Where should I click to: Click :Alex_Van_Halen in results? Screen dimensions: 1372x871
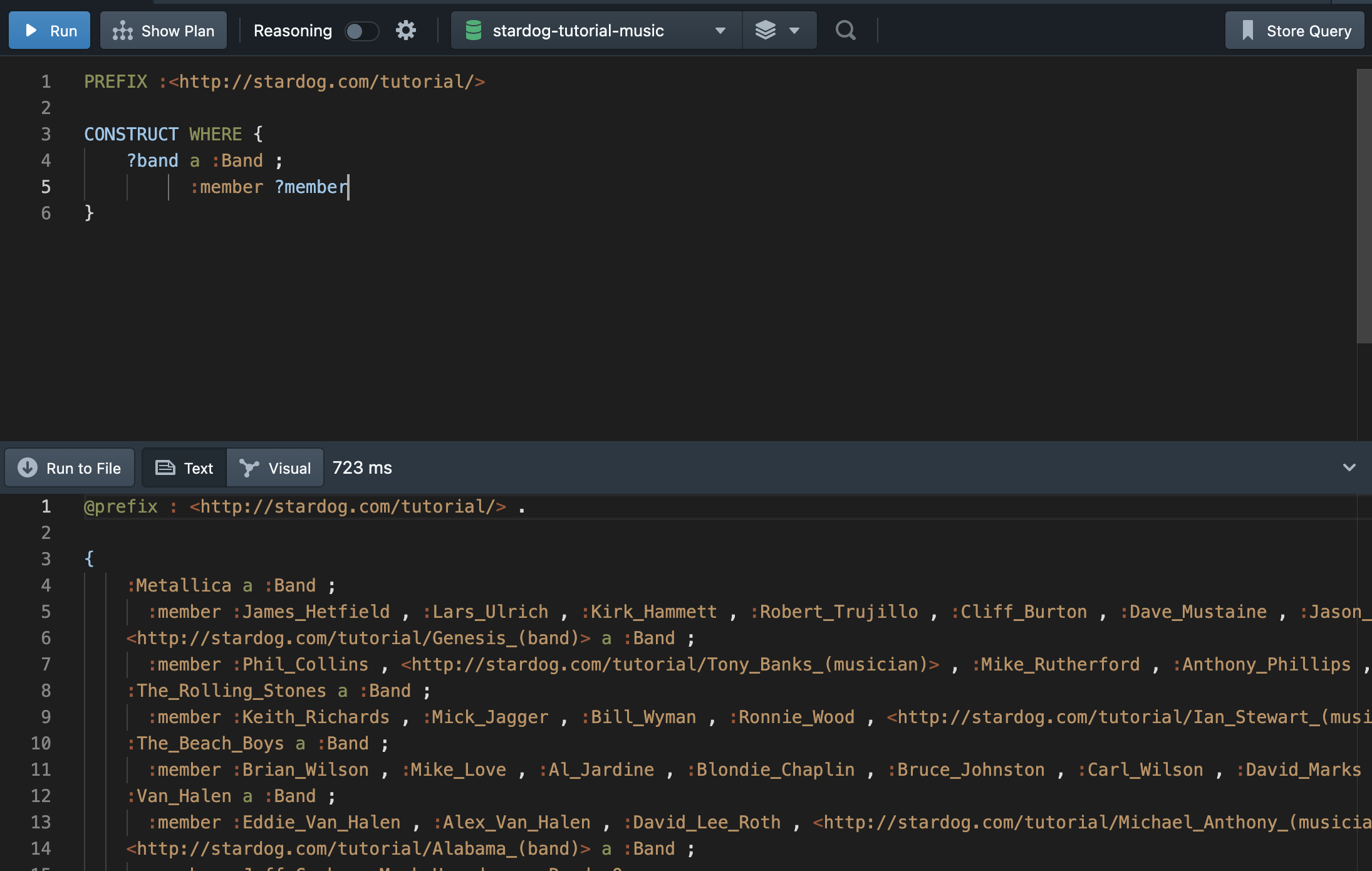pyautogui.click(x=512, y=822)
